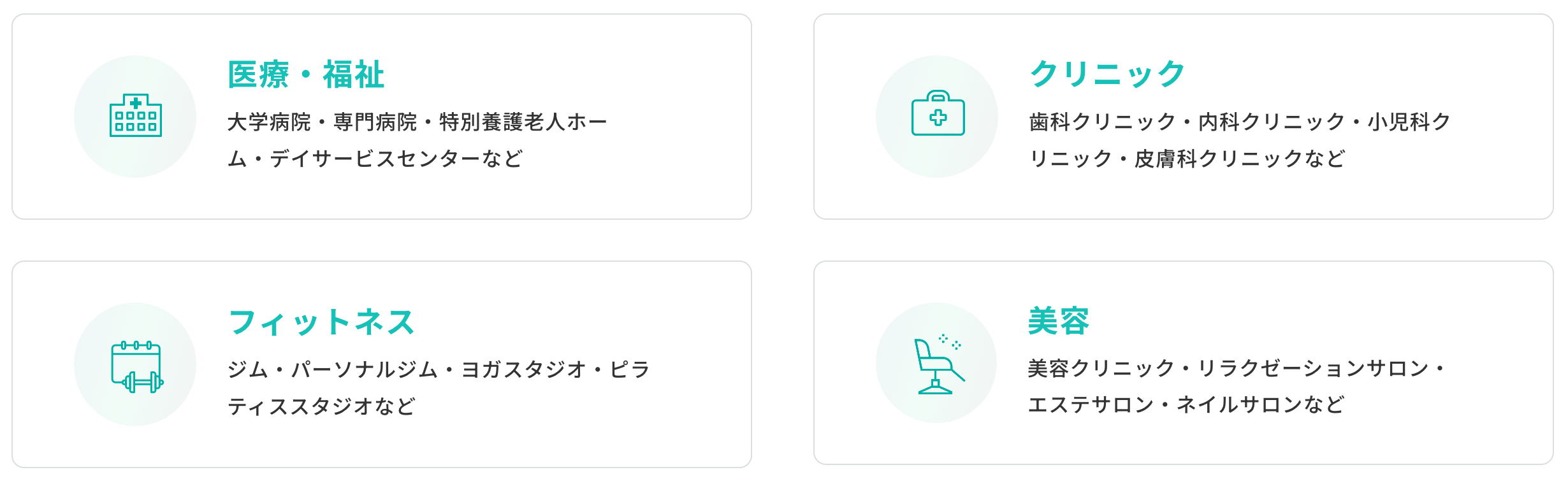Click the sparkle dots above salon chair

pos(950,341)
